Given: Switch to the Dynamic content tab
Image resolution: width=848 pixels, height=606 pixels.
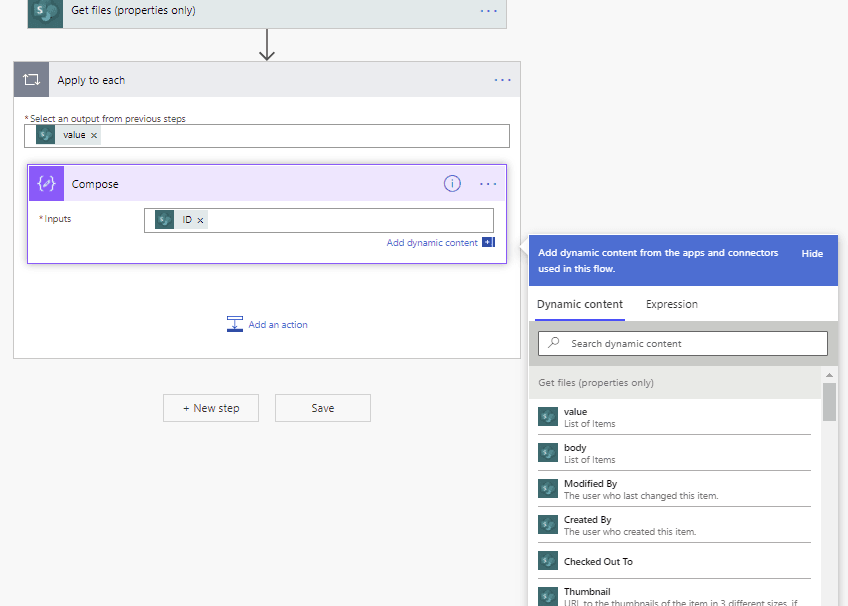Looking at the screenshot, I should coord(580,304).
